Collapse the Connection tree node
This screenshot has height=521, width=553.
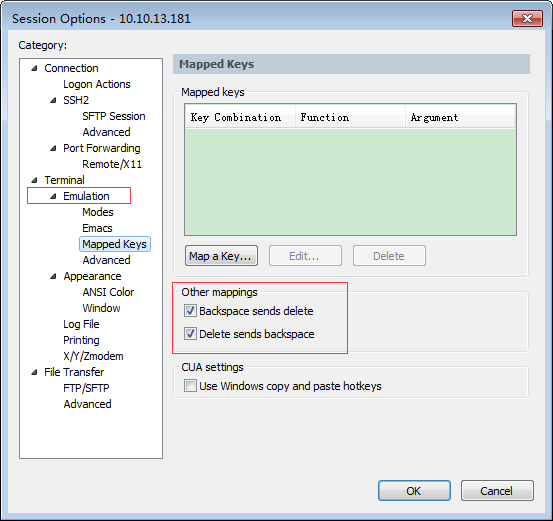pyautogui.click(x=34, y=68)
